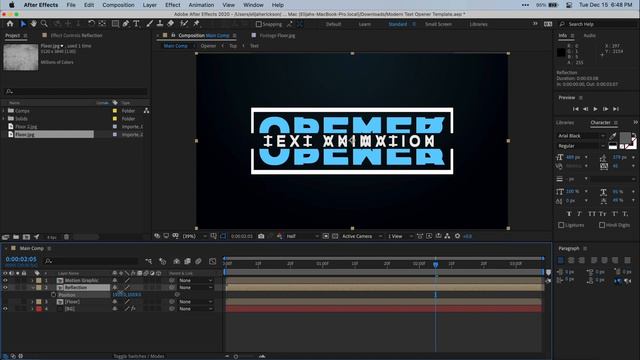The width and height of the screenshot is (640, 360).
Task: Create a new composition from Project panel
Action: 26,237
